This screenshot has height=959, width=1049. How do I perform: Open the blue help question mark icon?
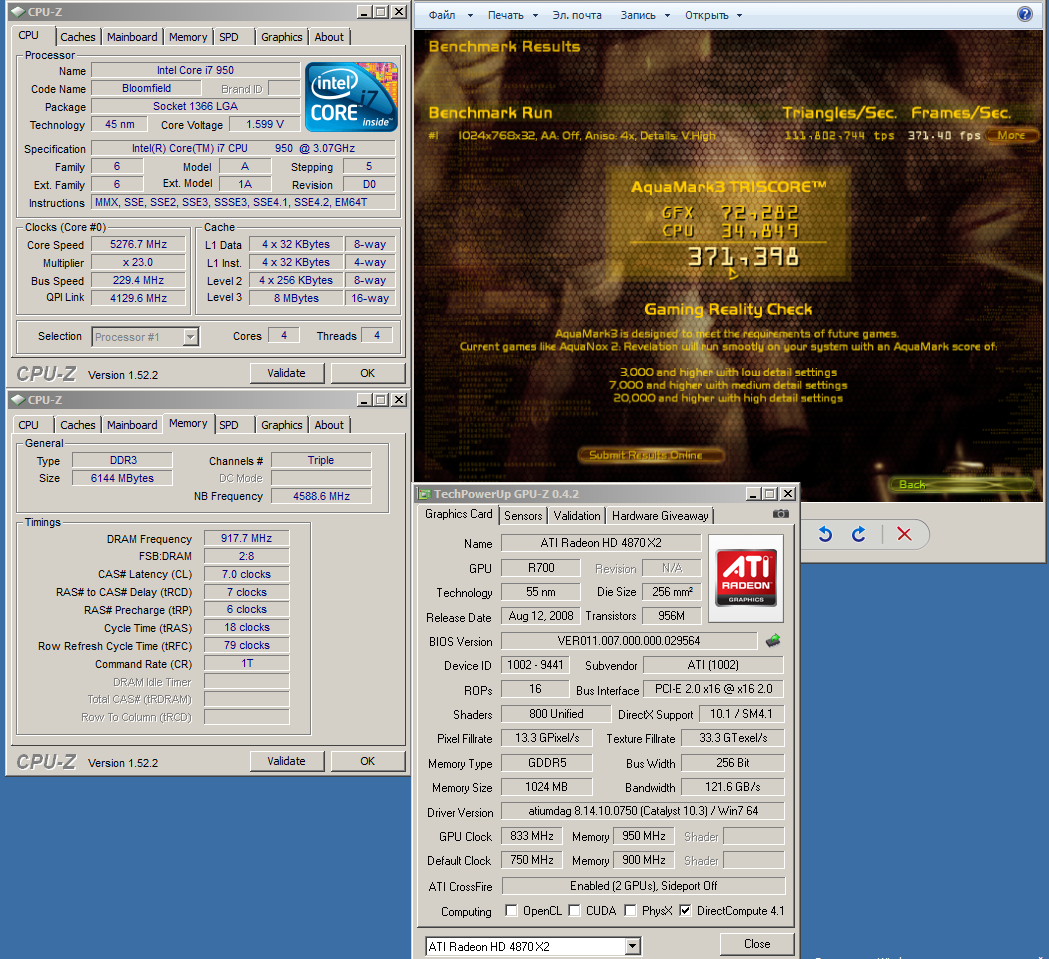pos(1024,14)
